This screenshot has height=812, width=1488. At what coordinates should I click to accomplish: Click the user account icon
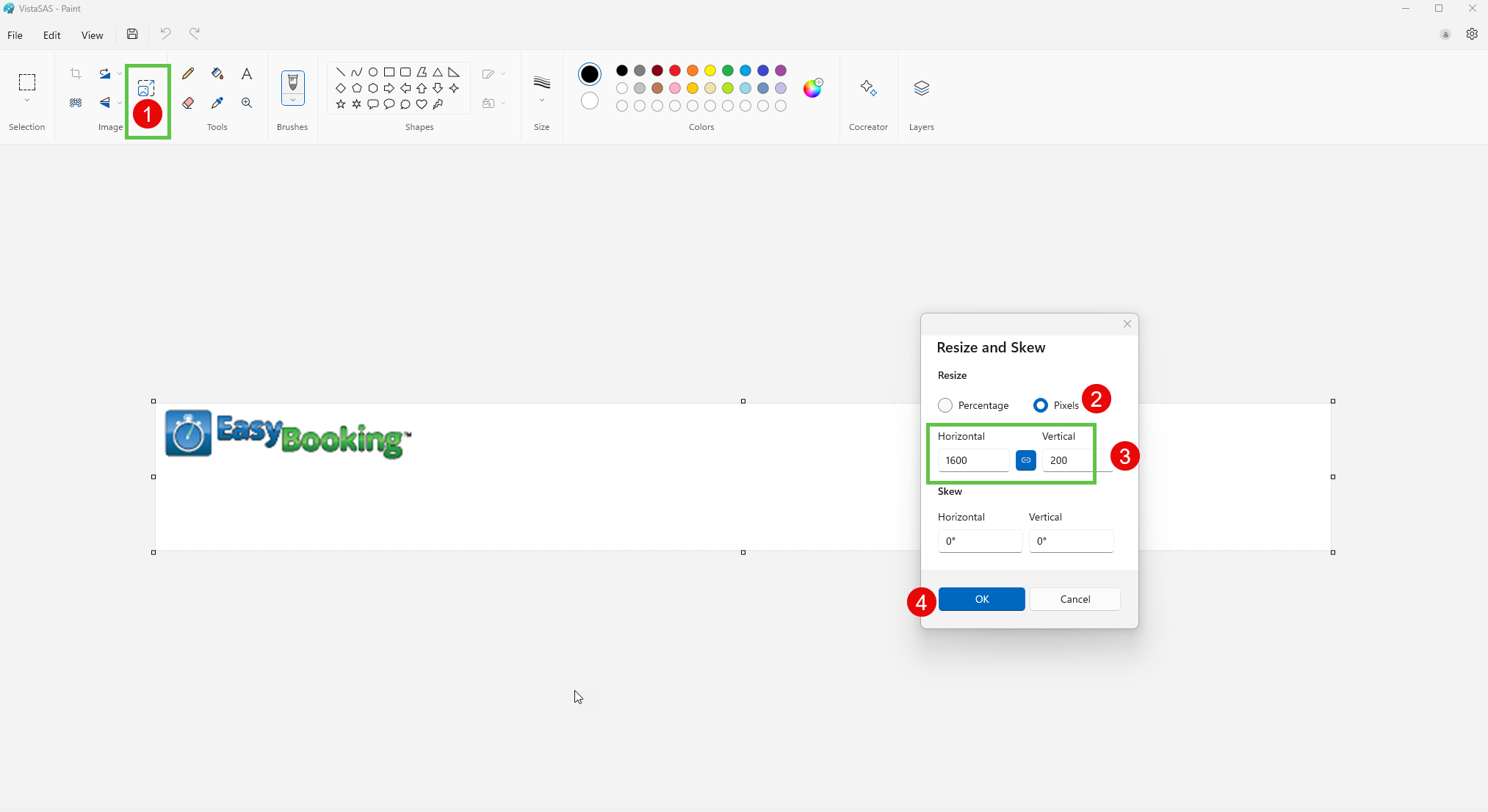1445,35
